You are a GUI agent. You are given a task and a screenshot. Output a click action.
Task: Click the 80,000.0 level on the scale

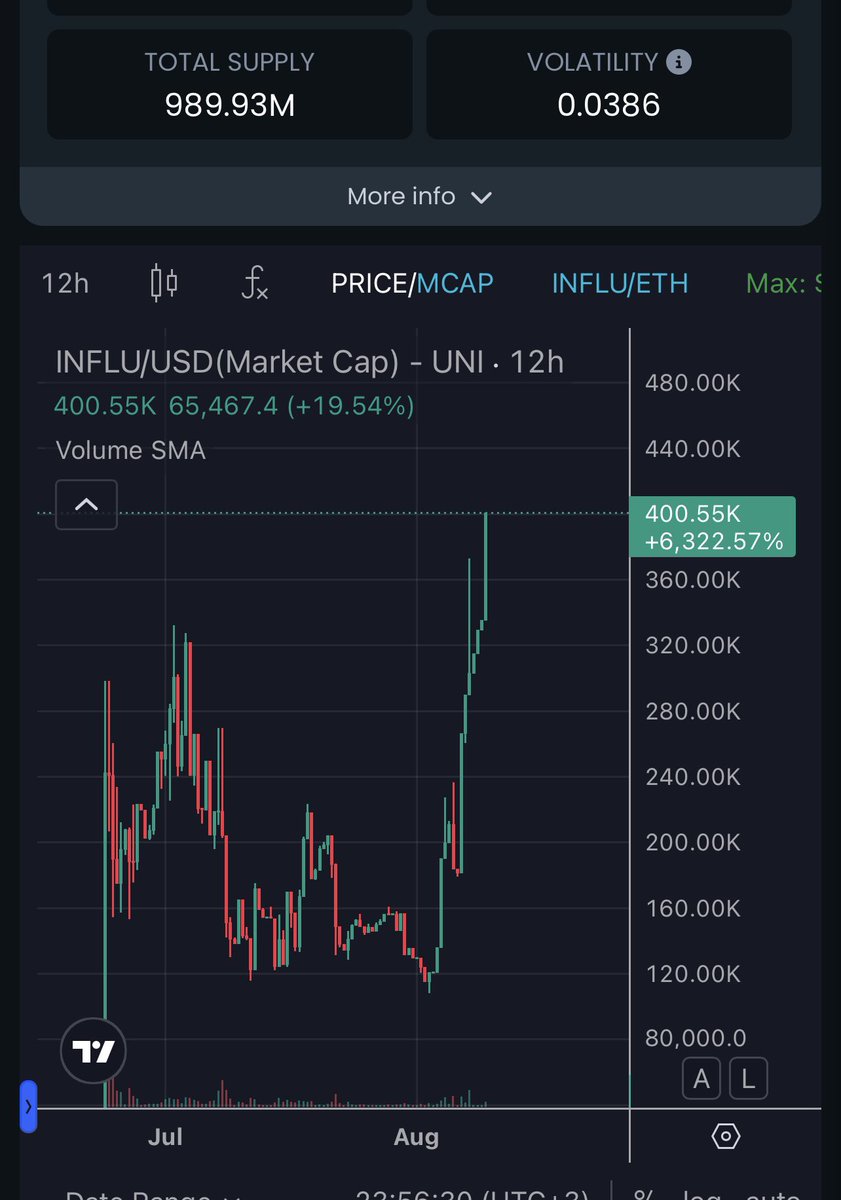[696, 1039]
